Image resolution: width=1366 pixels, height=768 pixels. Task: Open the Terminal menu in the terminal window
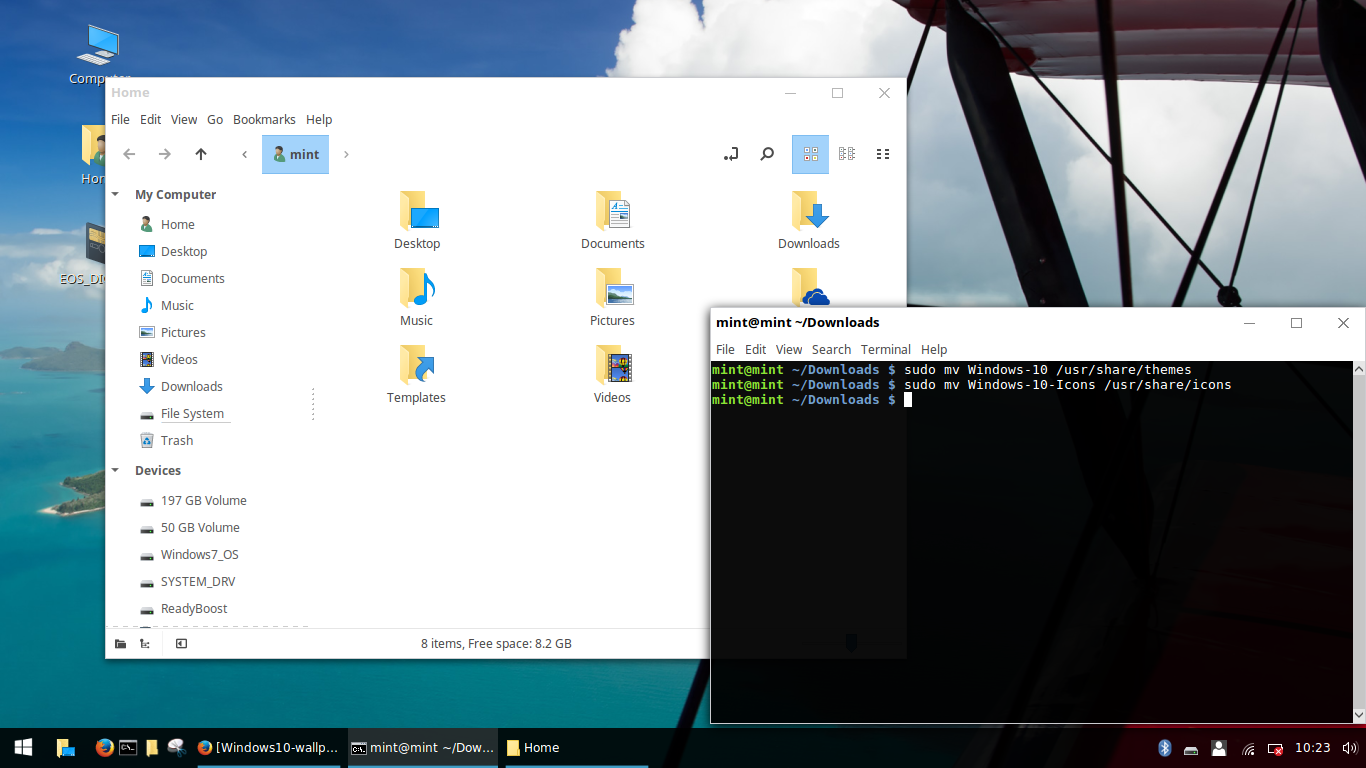click(x=885, y=349)
